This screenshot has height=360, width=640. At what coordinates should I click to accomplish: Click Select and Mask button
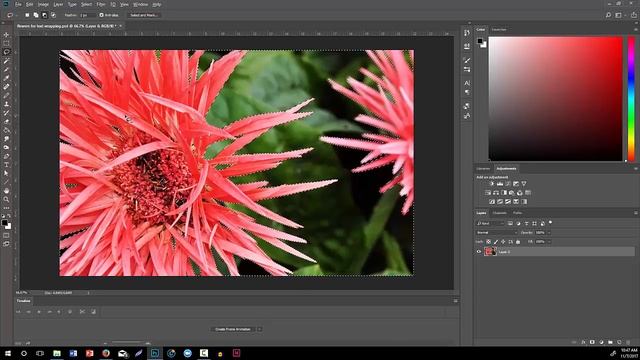pos(144,15)
